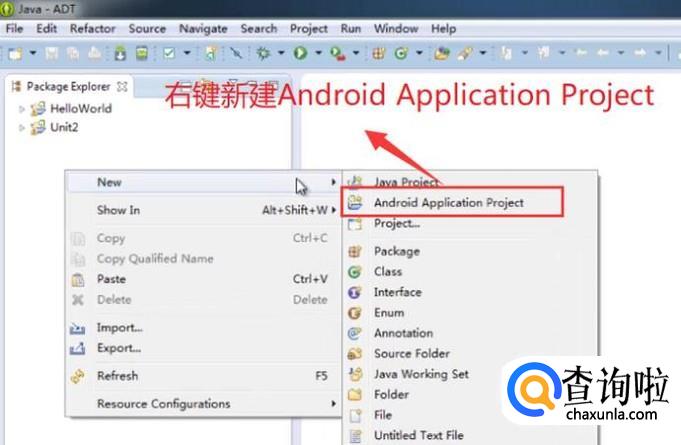
Task: Open the Help menu
Action: (443, 29)
